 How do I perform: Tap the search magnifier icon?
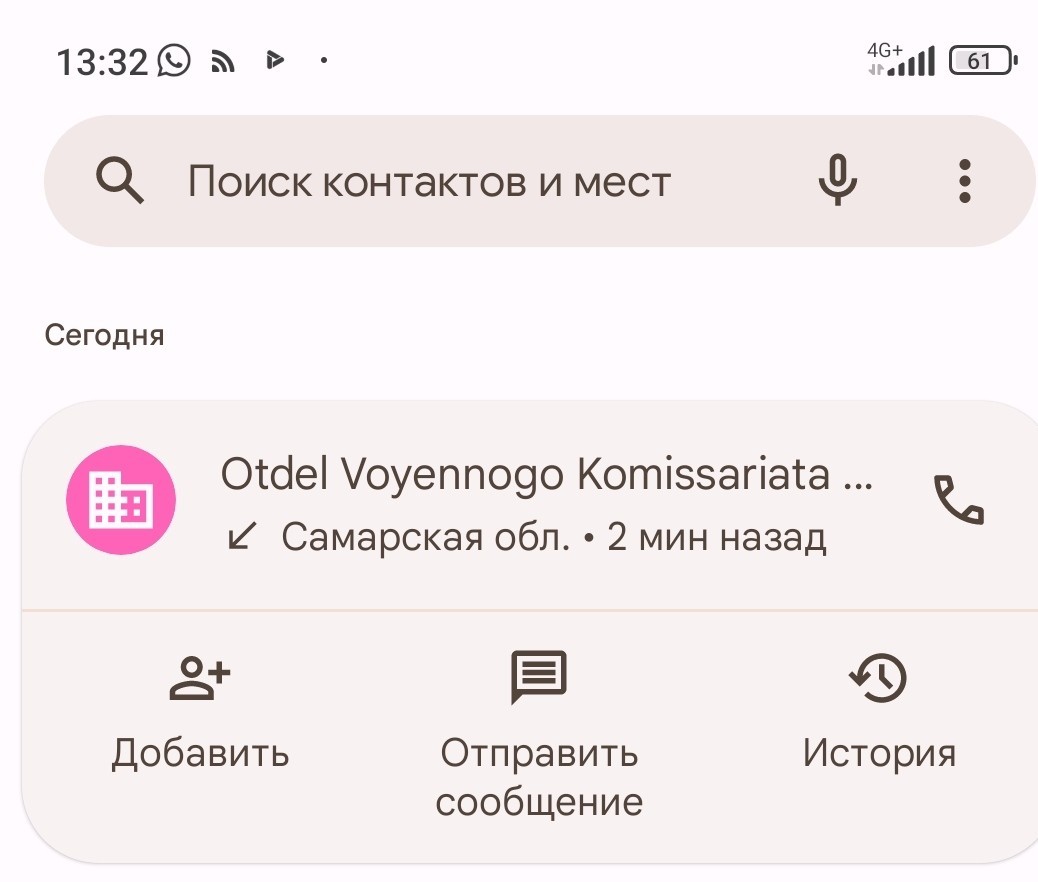click(120, 180)
